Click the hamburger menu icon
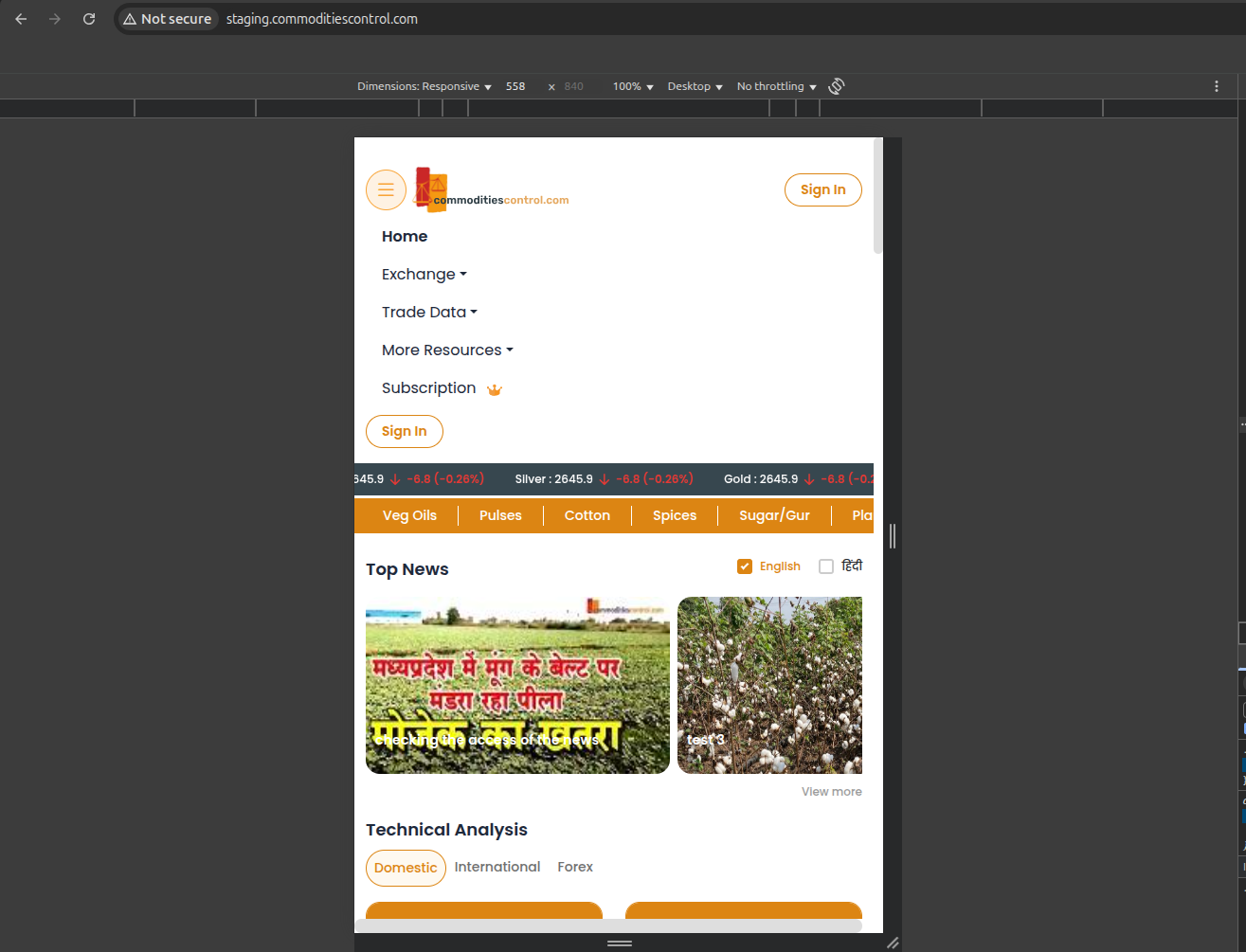Screen dimensions: 1246x952 (x=386, y=189)
